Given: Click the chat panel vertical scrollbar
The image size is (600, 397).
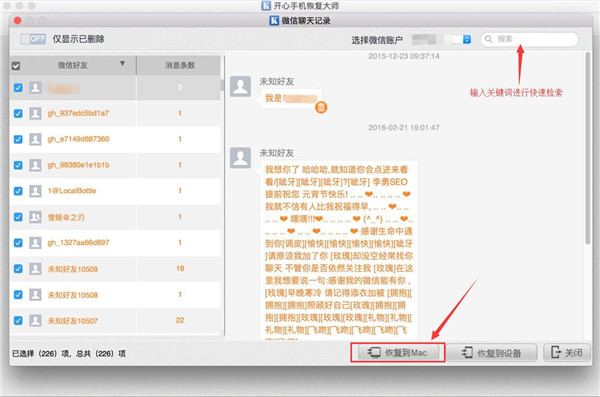Looking at the screenshot, I should pyautogui.click(x=588, y=149).
